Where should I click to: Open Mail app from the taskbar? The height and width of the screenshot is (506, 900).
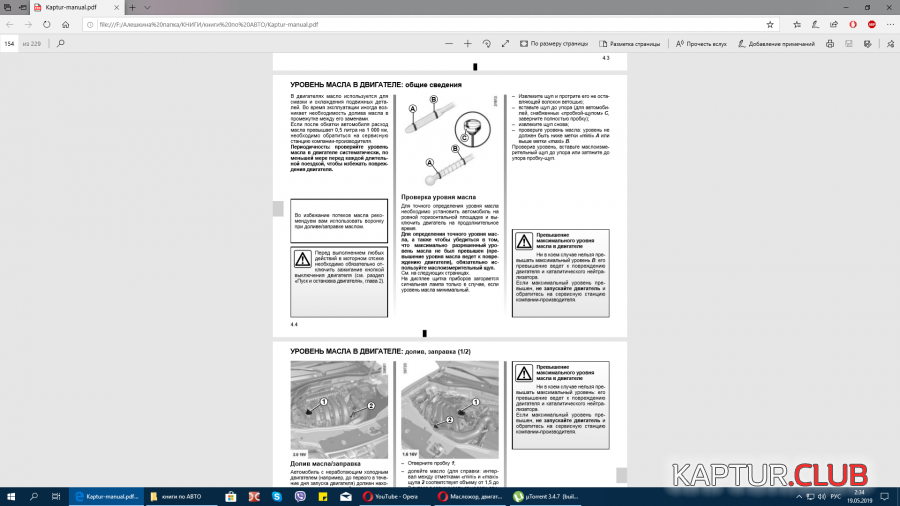[346, 496]
